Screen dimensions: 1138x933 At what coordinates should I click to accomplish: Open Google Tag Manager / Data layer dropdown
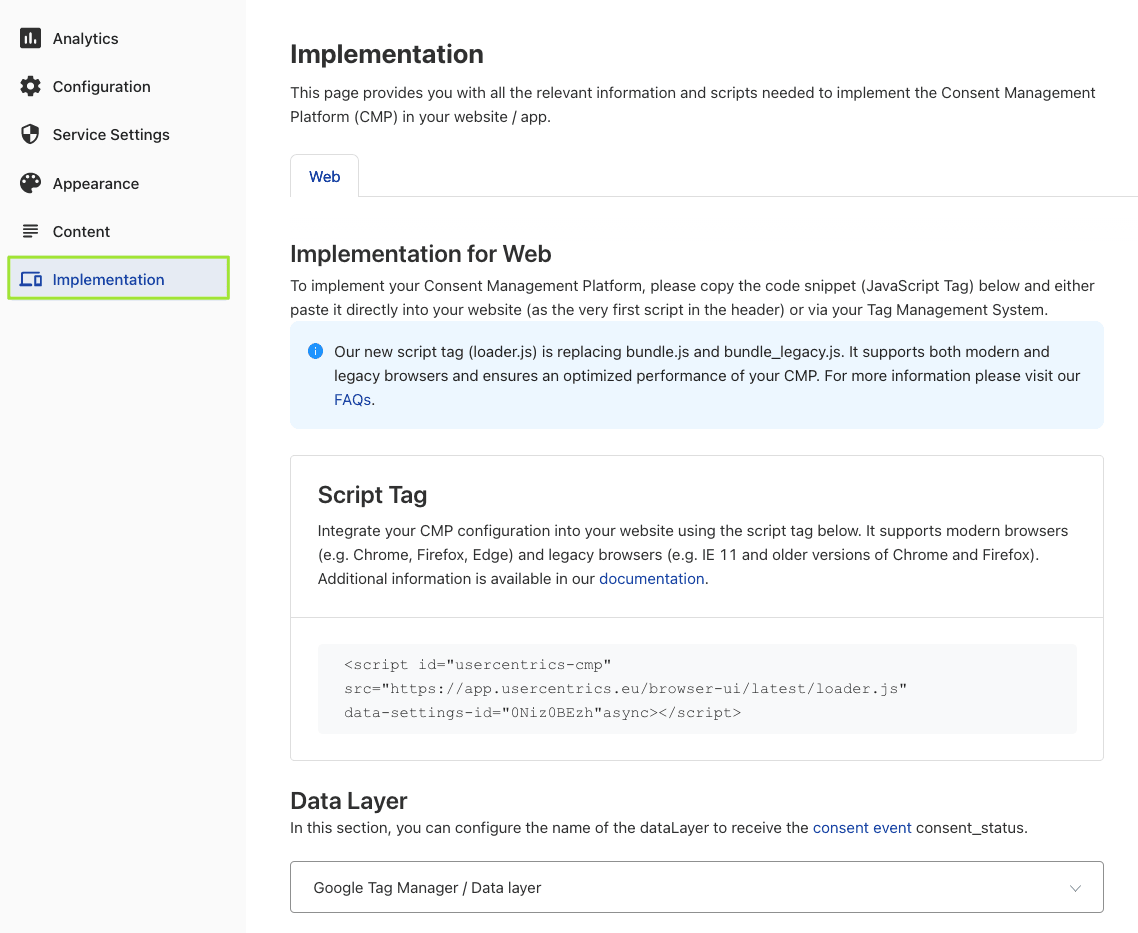(696, 887)
